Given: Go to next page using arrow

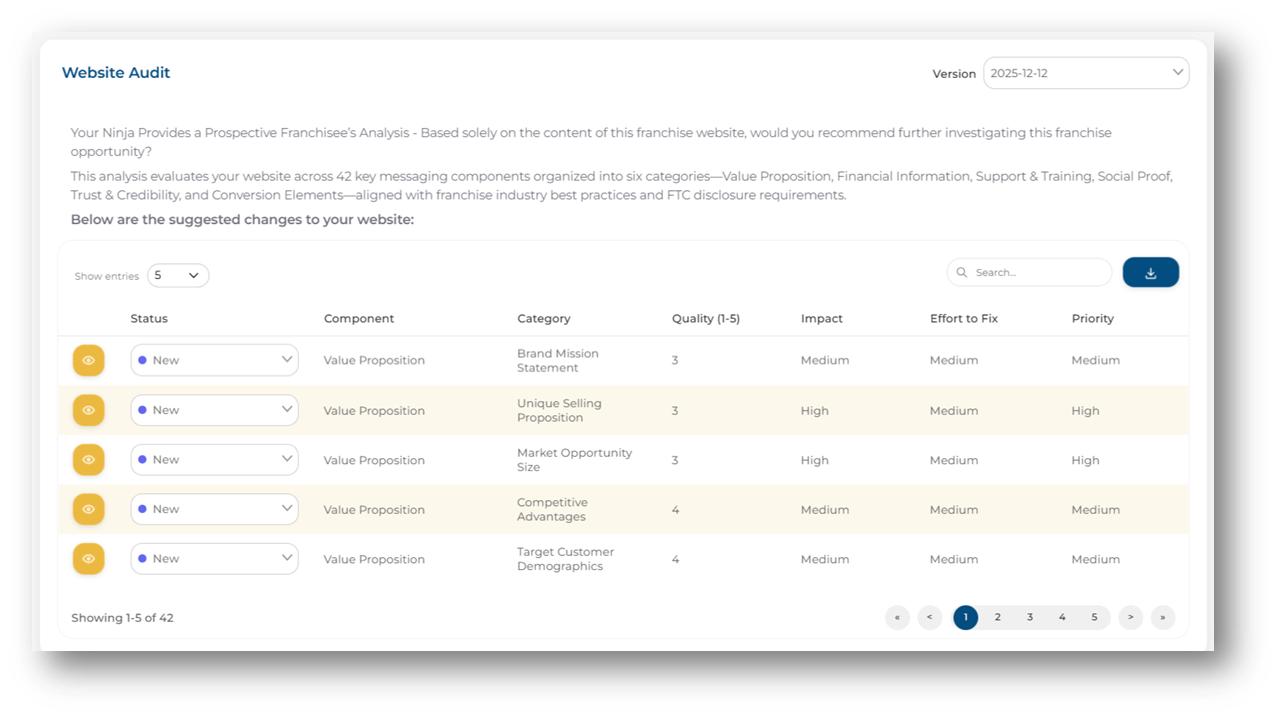Looking at the screenshot, I should click(1130, 618).
